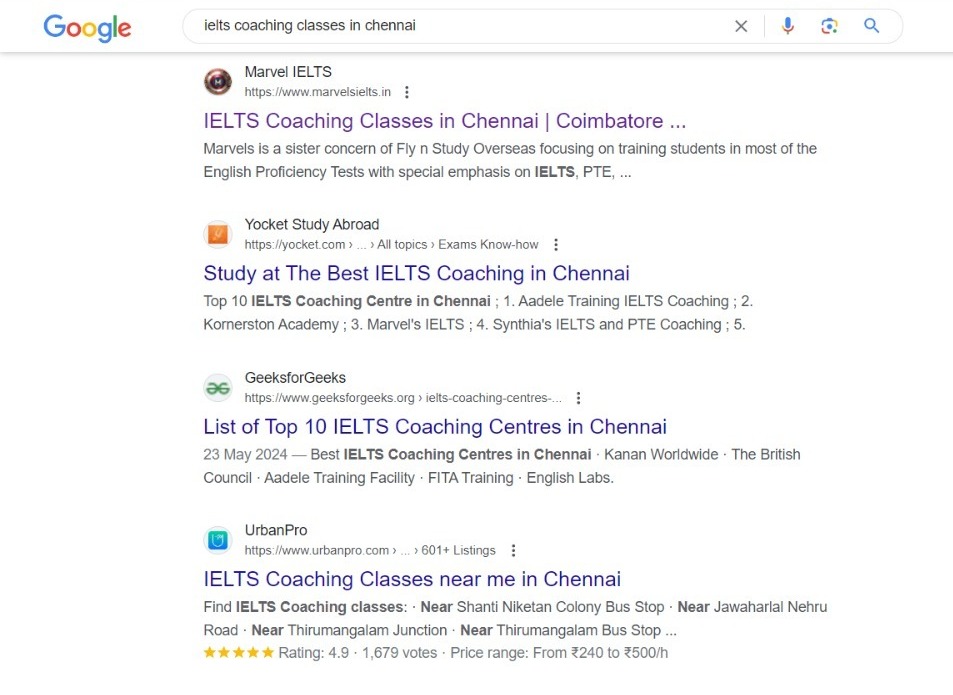
Task: Click the Yocket Study Abroad favicon
Action: pyautogui.click(x=218, y=234)
